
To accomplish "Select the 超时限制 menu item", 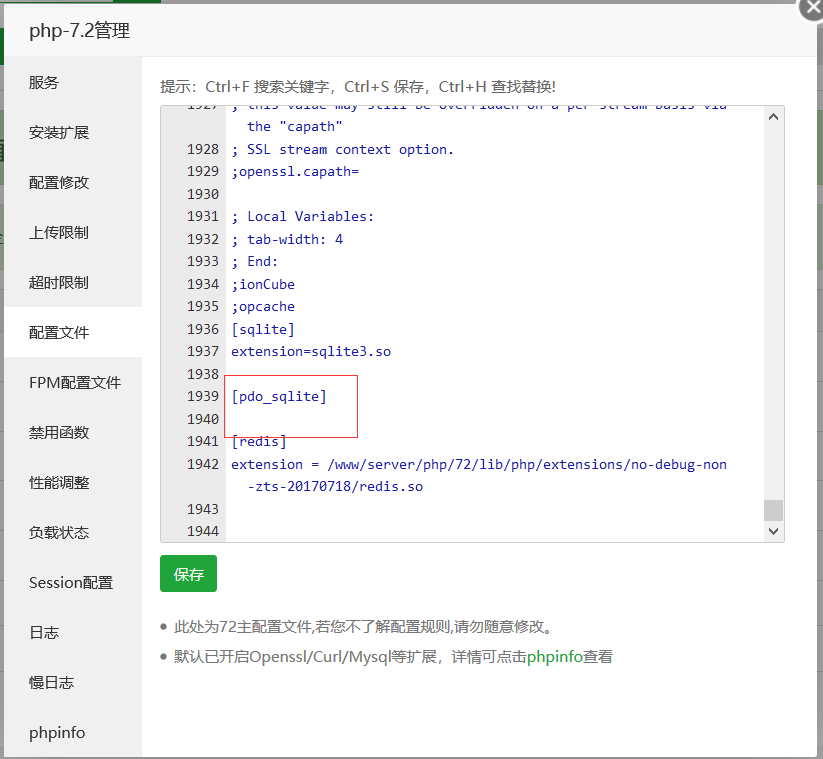I will pyautogui.click(x=73, y=282).
